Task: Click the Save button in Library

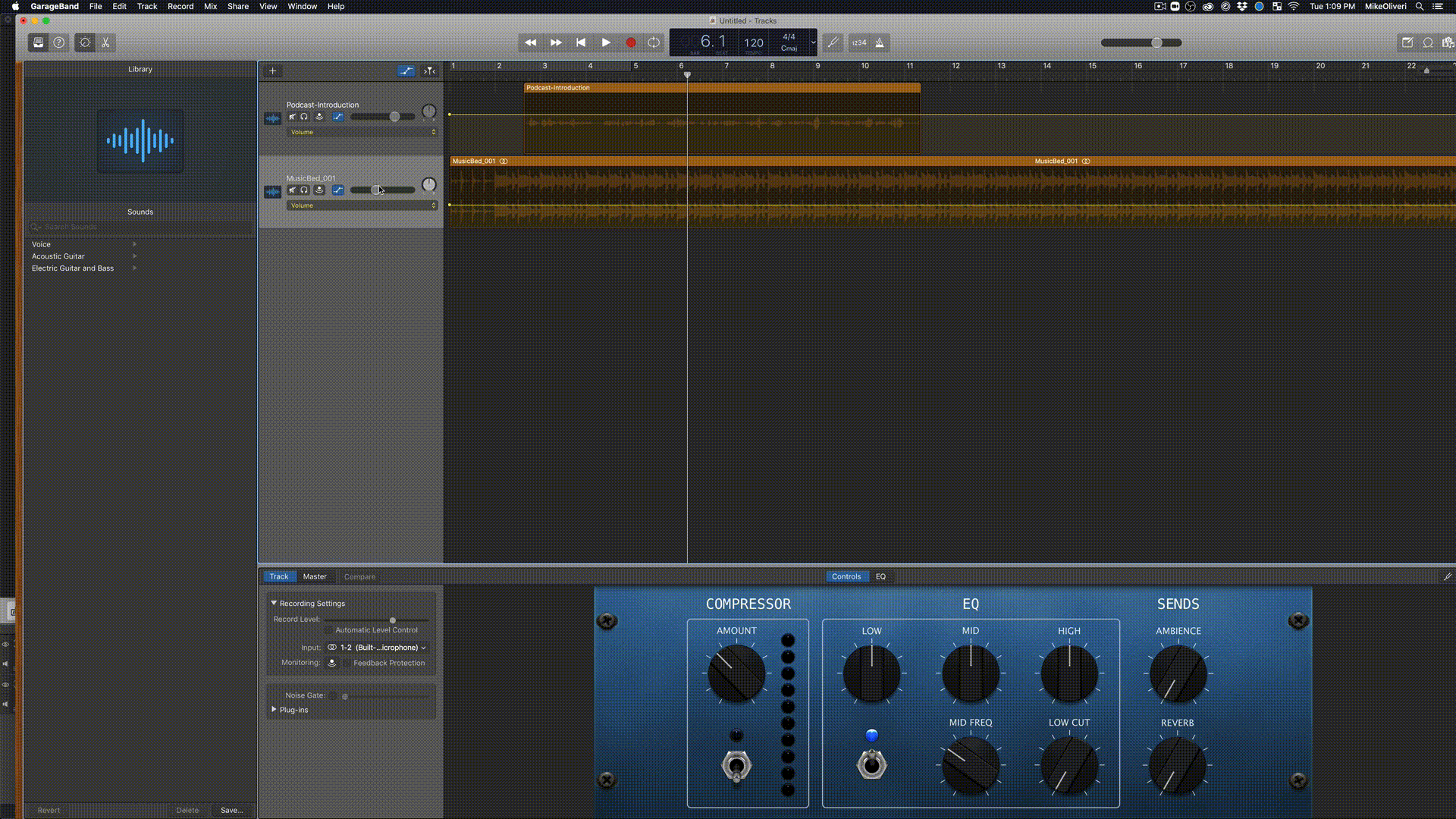Action: click(232, 810)
